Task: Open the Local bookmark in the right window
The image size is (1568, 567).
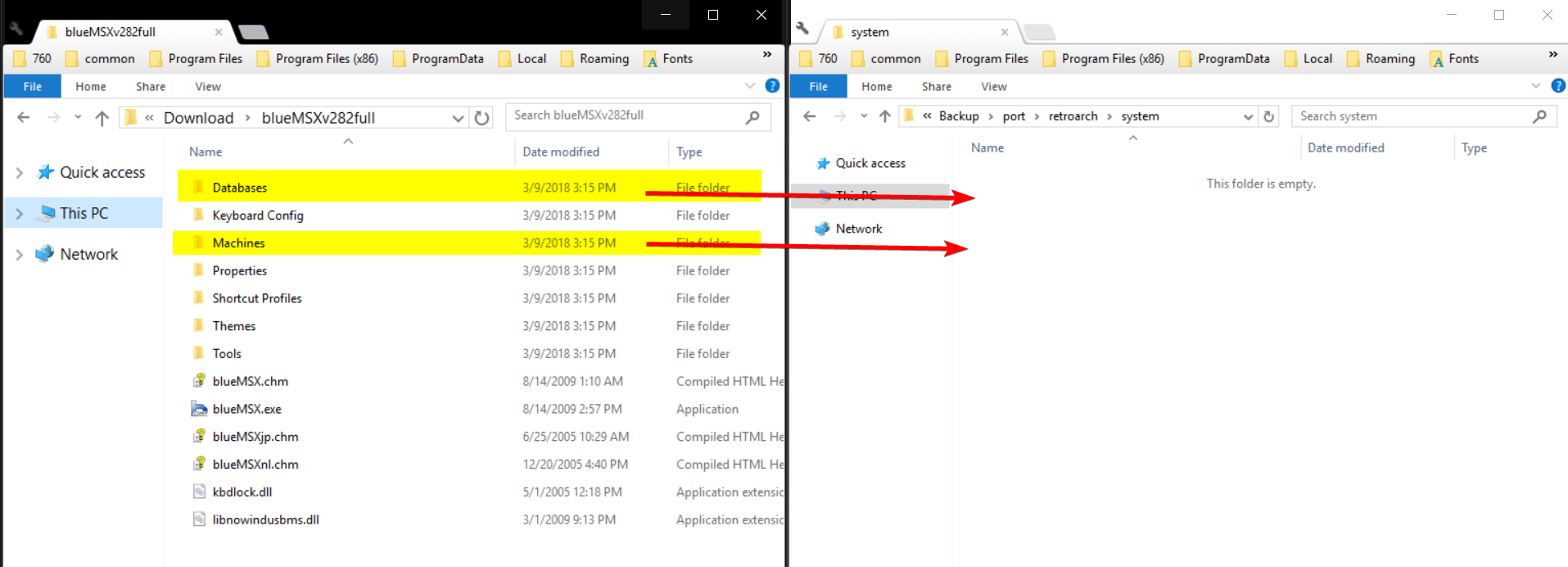Action: coord(1308,59)
